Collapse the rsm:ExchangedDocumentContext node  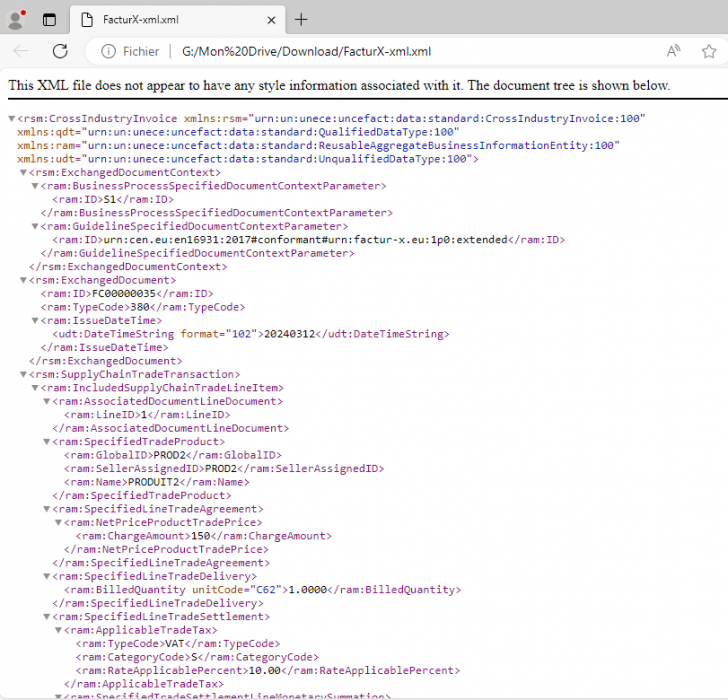tap(23, 173)
